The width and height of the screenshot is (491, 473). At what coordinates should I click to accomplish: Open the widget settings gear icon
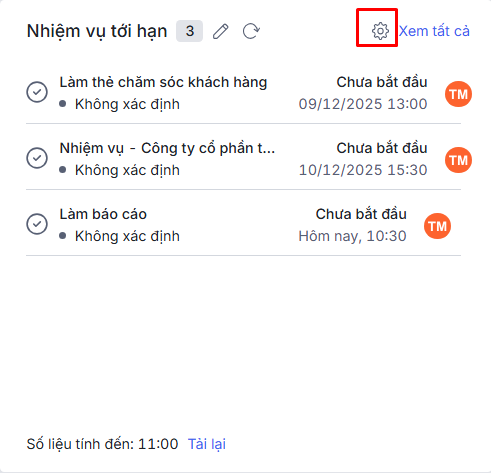pyautogui.click(x=380, y=31)
